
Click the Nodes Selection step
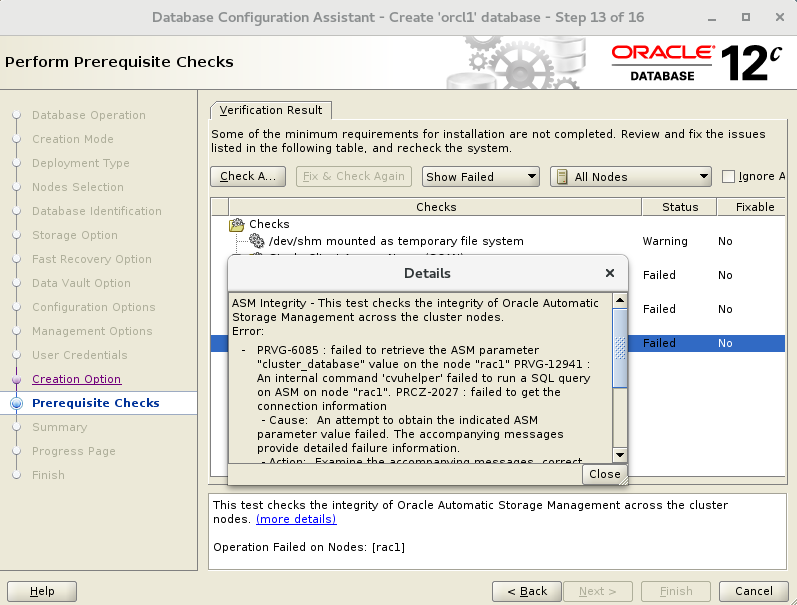(x=78, y=187)
